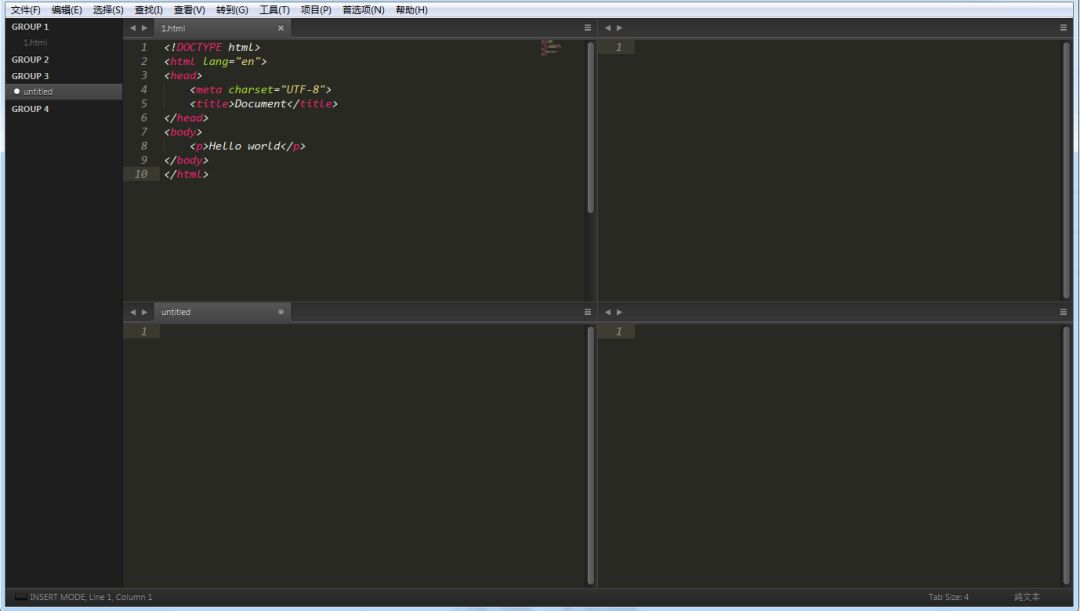Click the GROUP 3 sidebar heading
The height and width of the screenshot is (611, 1080).
pyautogui.click(x=30, y=76)
